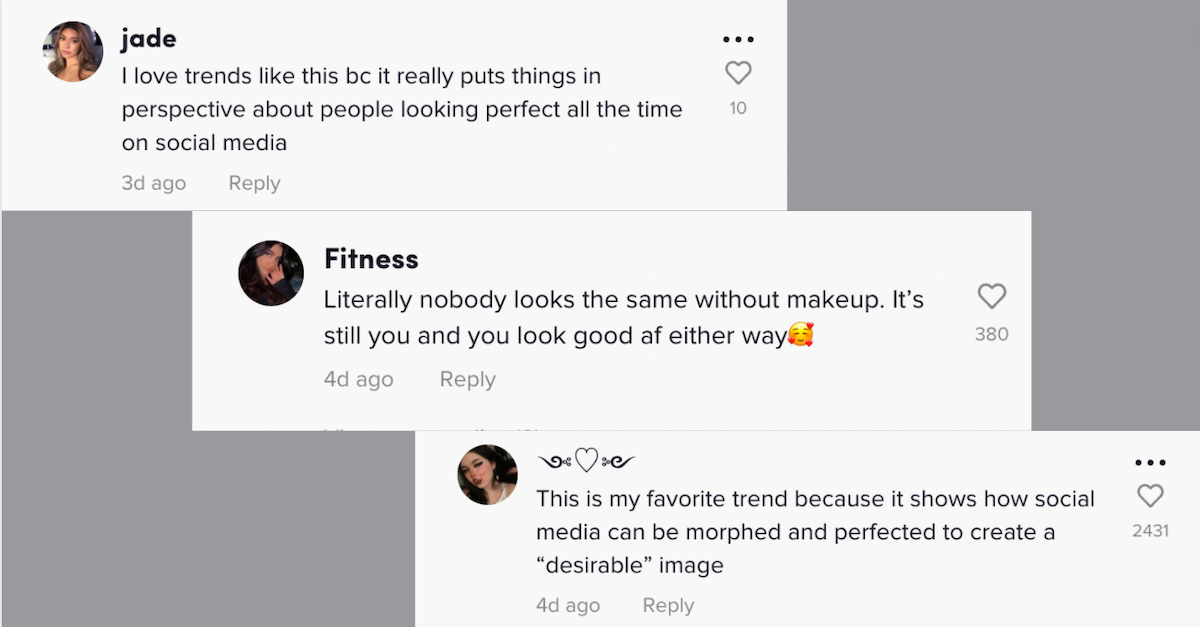This screenshot has width=1200, height=627.
Task: Click the username jade
Action: click(149, 39)
